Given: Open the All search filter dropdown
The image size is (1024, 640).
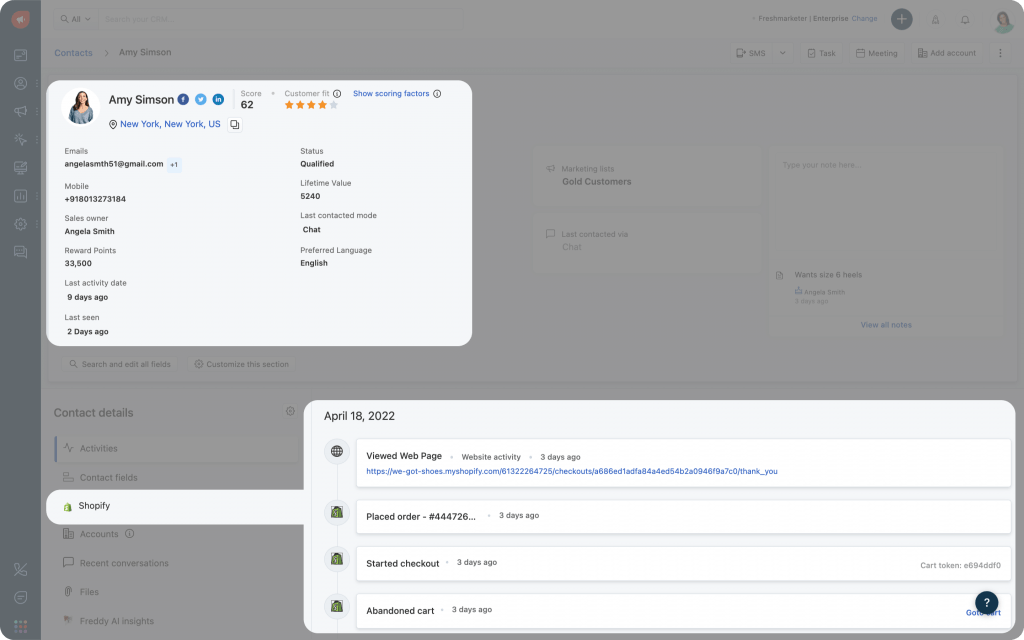Looking at the screenshot, I should click(x=76, y=19).
